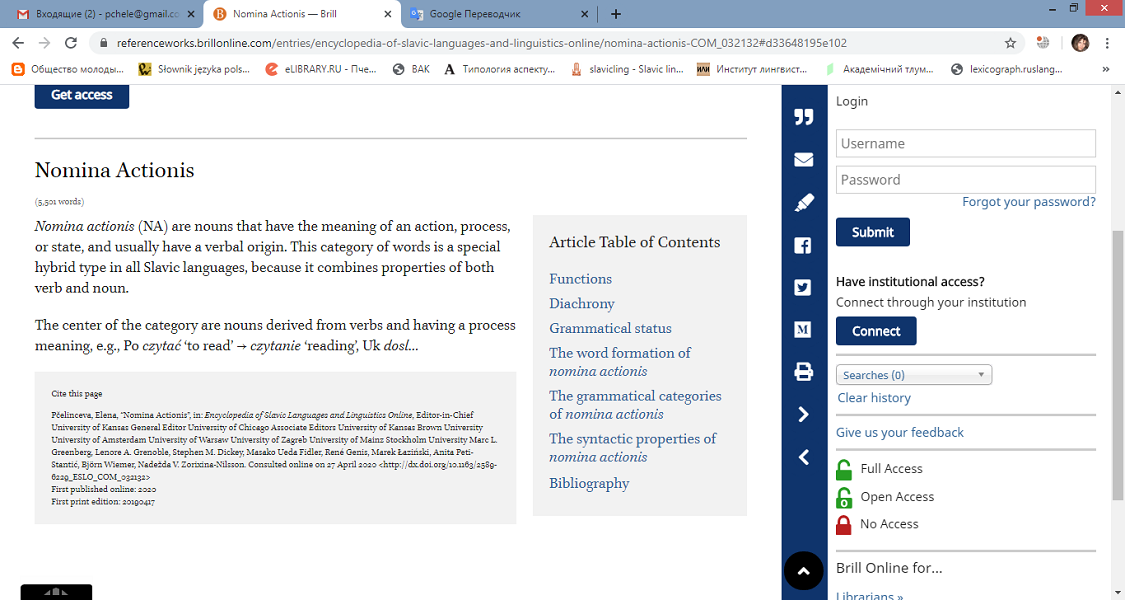
Task: Open the Searches (0) dropdown
Action: pyautogui.click(x=913, y=375)
